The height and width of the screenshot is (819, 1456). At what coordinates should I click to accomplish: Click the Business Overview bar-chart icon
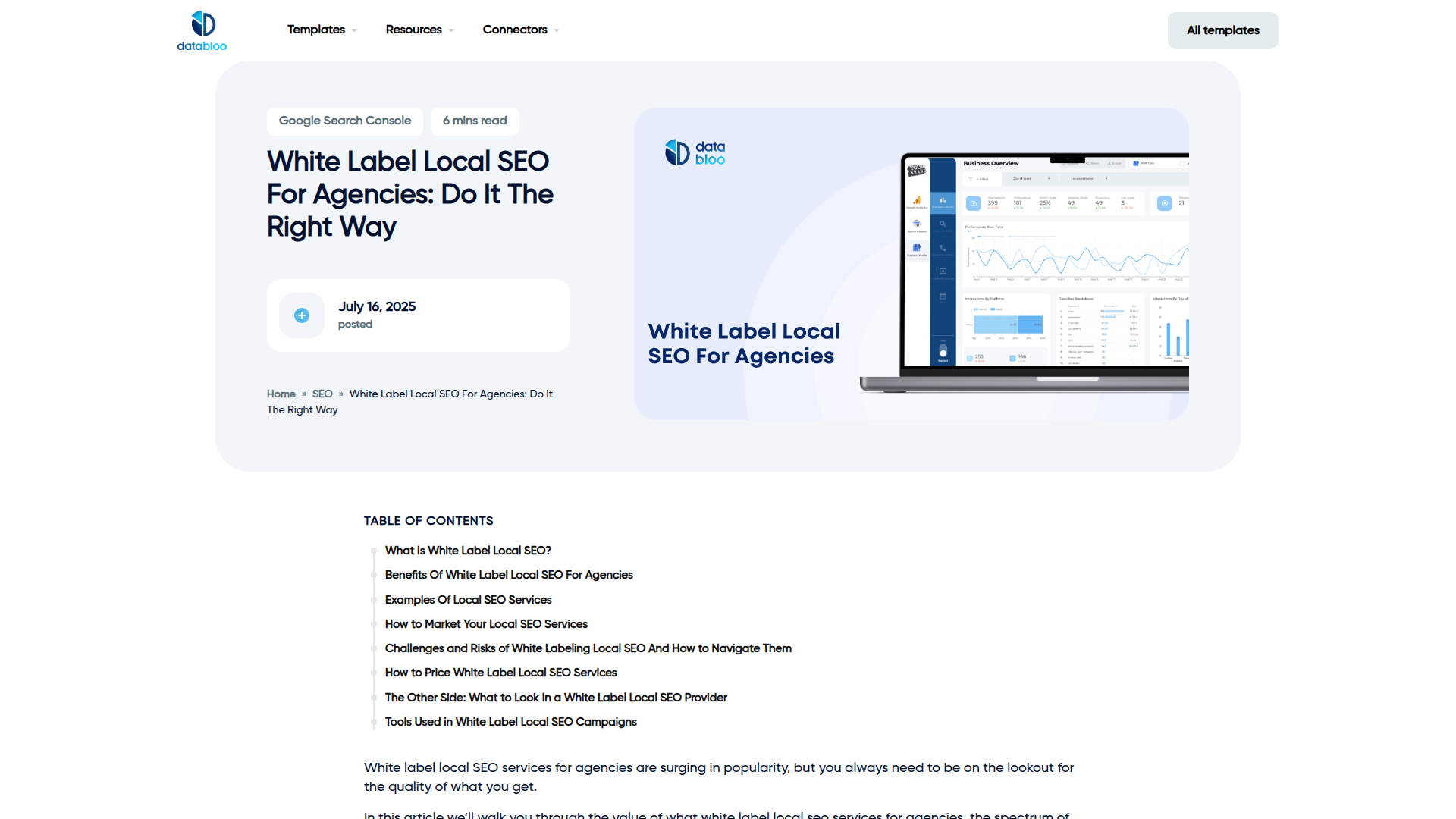tap(944, 199)
